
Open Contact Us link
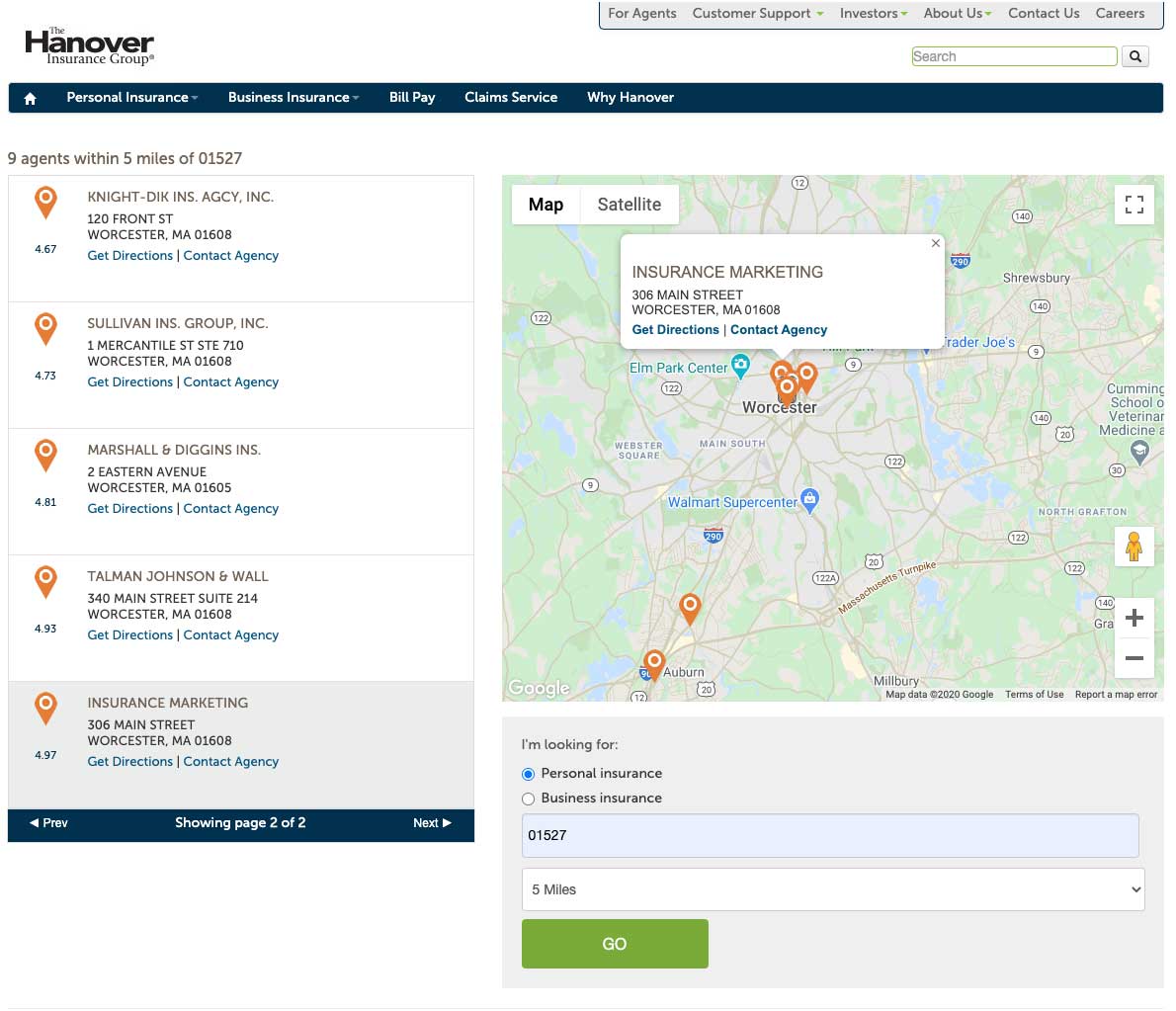[1044, 14]
